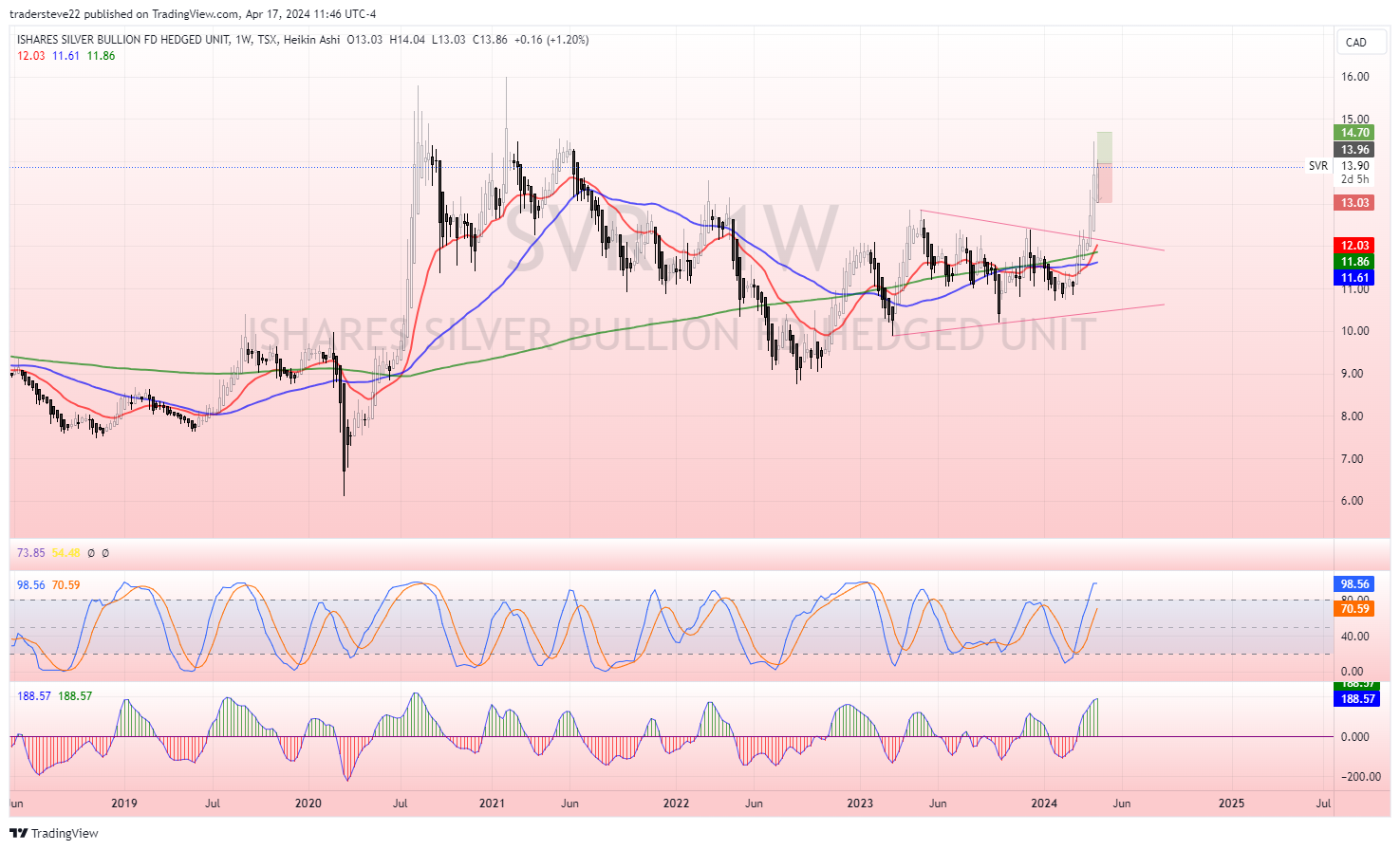
Task: Click the 15.00 price axis label
Action: click(1354, 120)
